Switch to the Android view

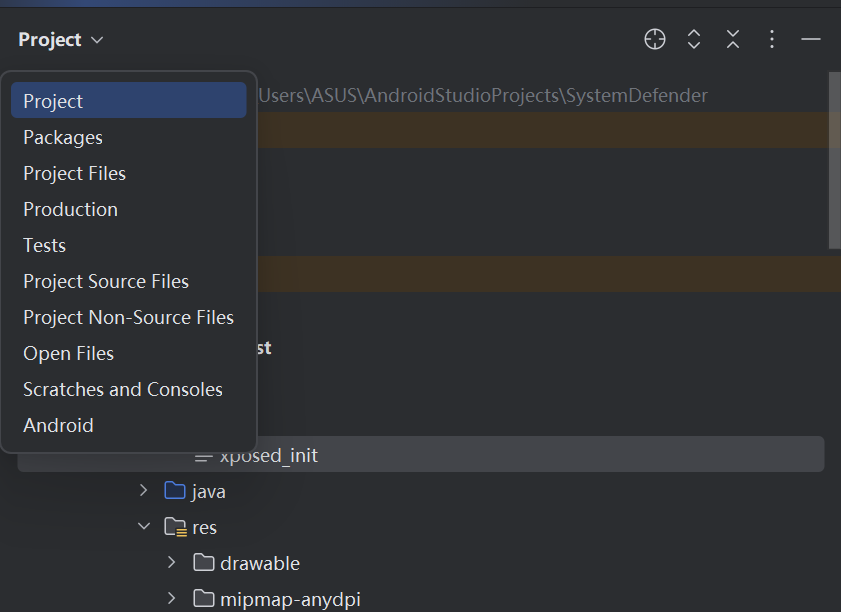58,425
